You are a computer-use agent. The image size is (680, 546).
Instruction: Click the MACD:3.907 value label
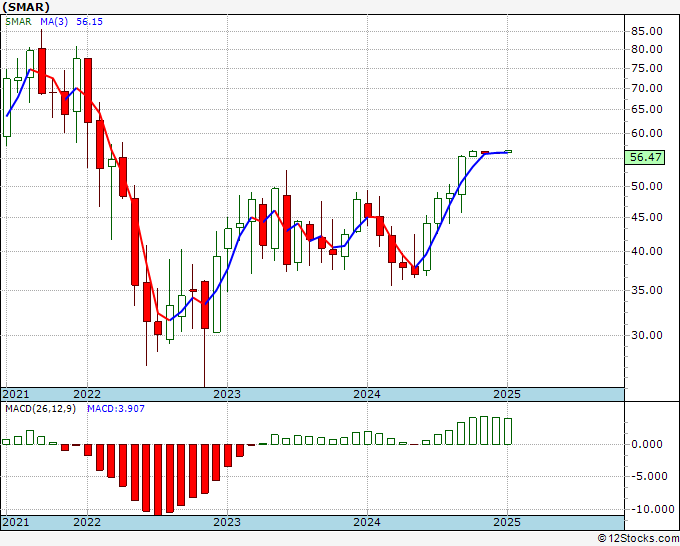click(116, 409)
